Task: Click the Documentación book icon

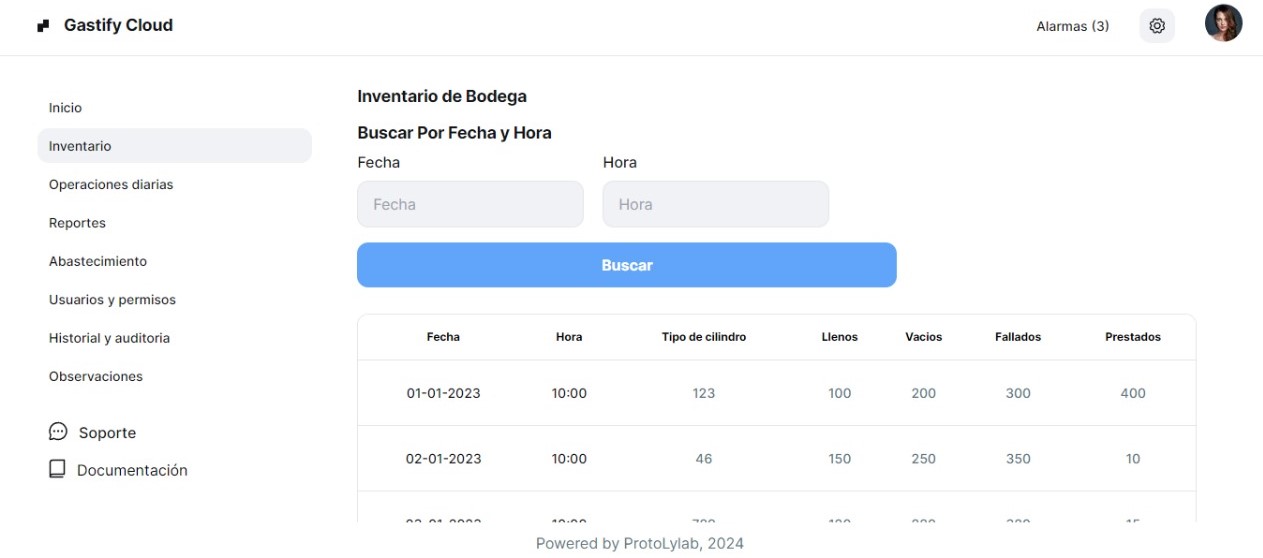Action: 58,469
